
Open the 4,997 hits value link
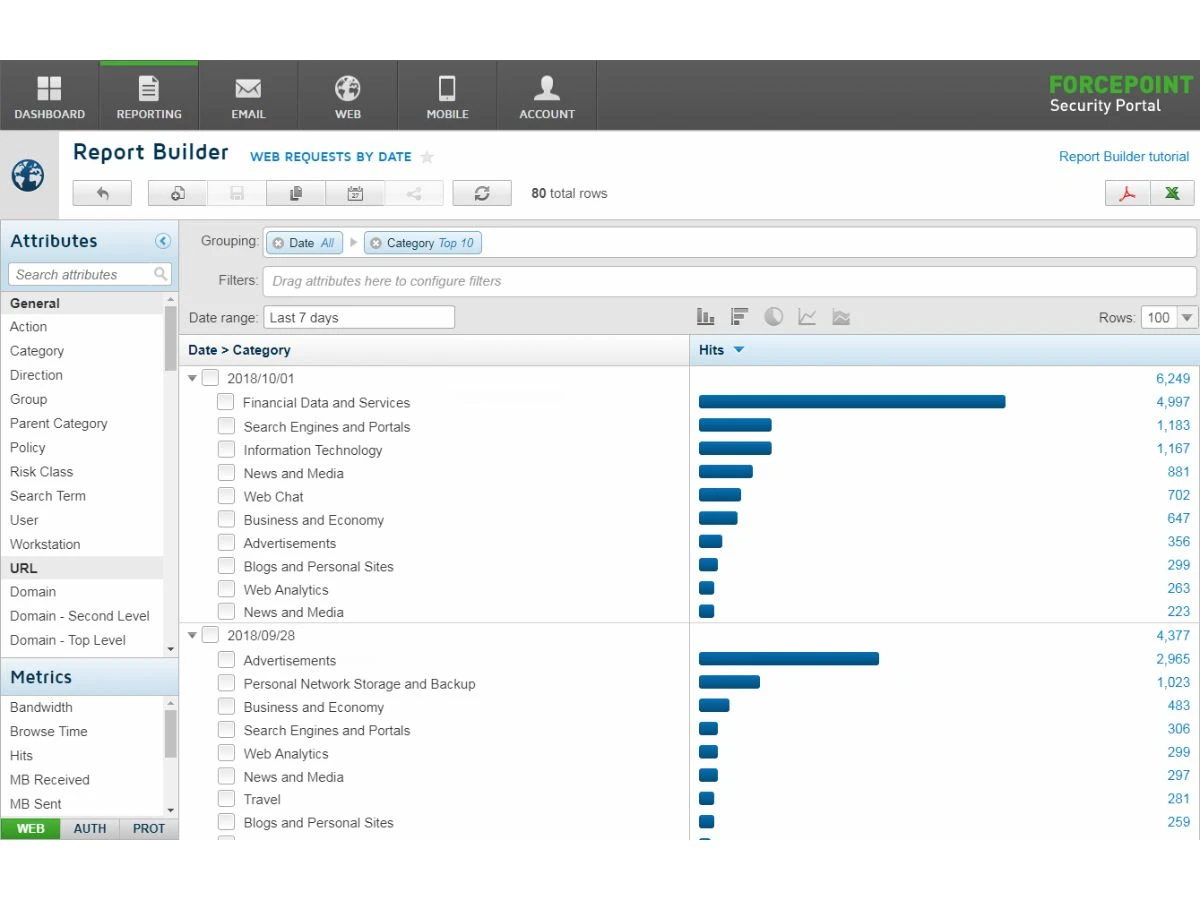coord(1173,402)
